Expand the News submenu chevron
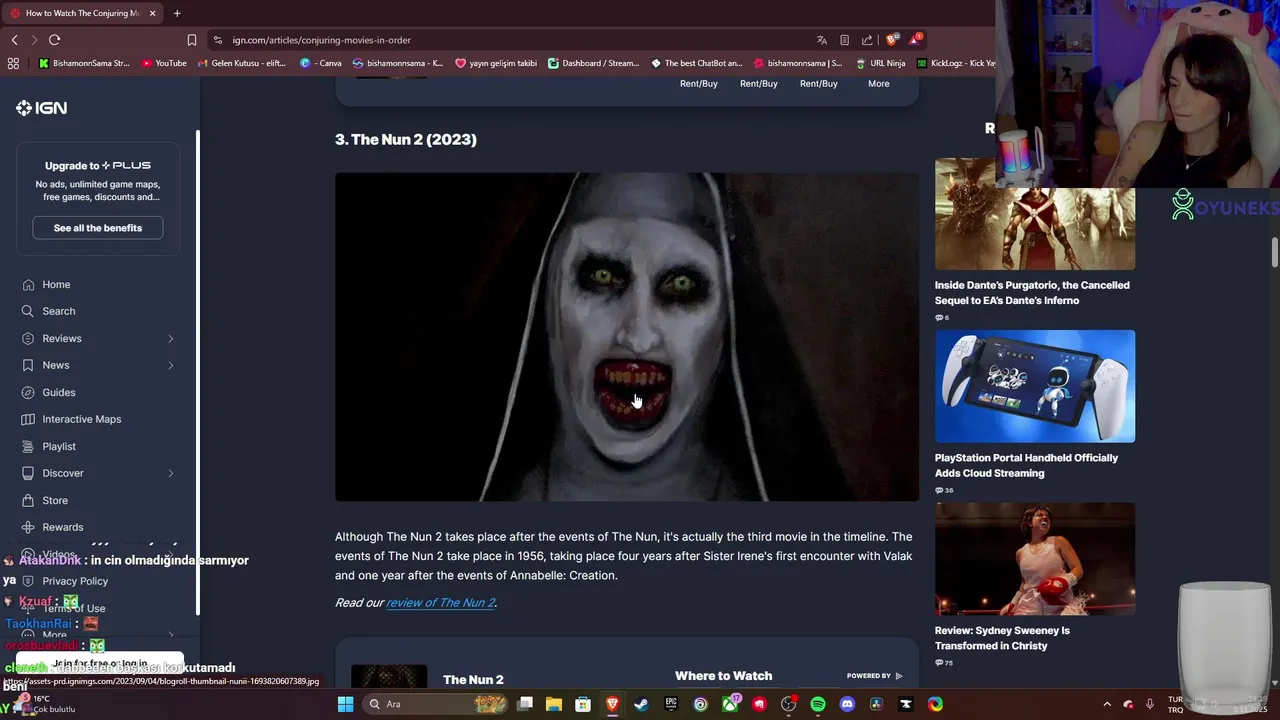 pyautogui.click(x=170, y=366)
